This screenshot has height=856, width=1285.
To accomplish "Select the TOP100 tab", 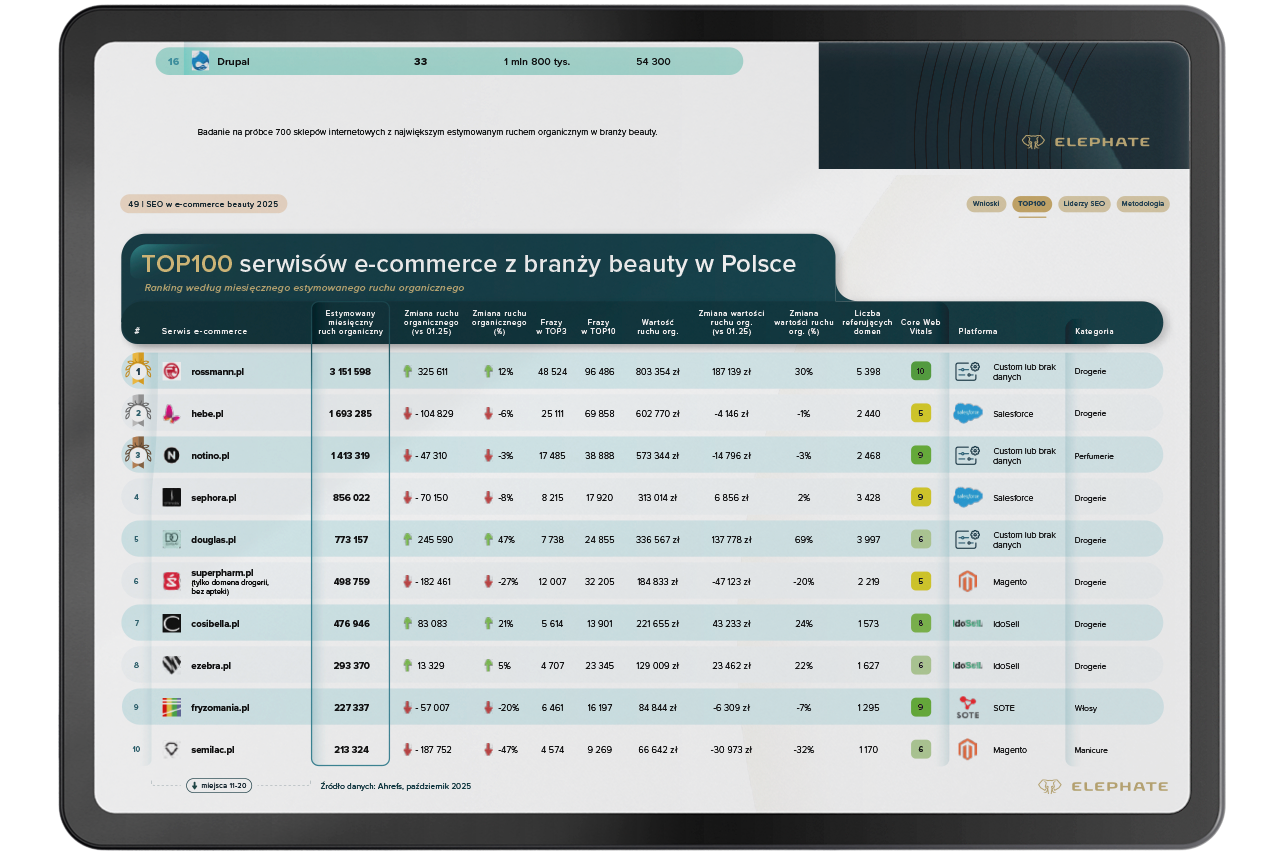I will [1032, 204].
